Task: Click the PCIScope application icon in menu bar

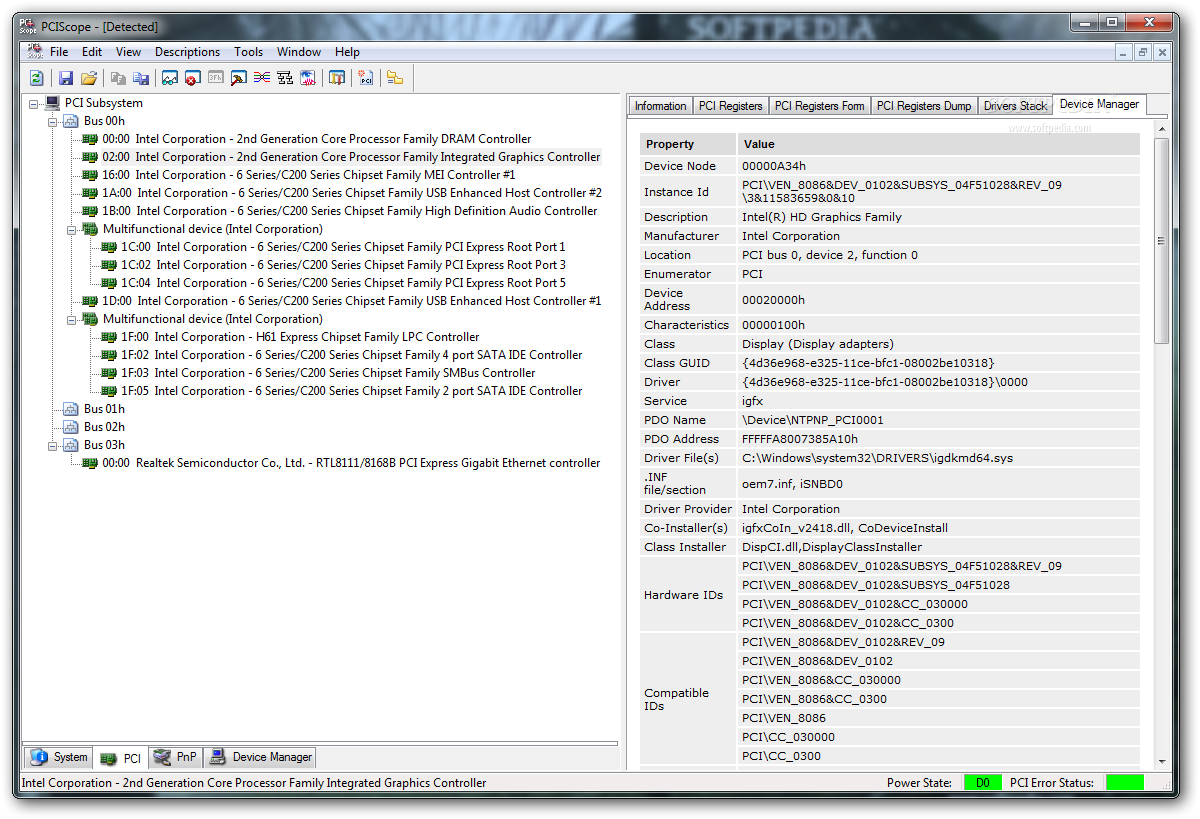Action: coord(34,51)
